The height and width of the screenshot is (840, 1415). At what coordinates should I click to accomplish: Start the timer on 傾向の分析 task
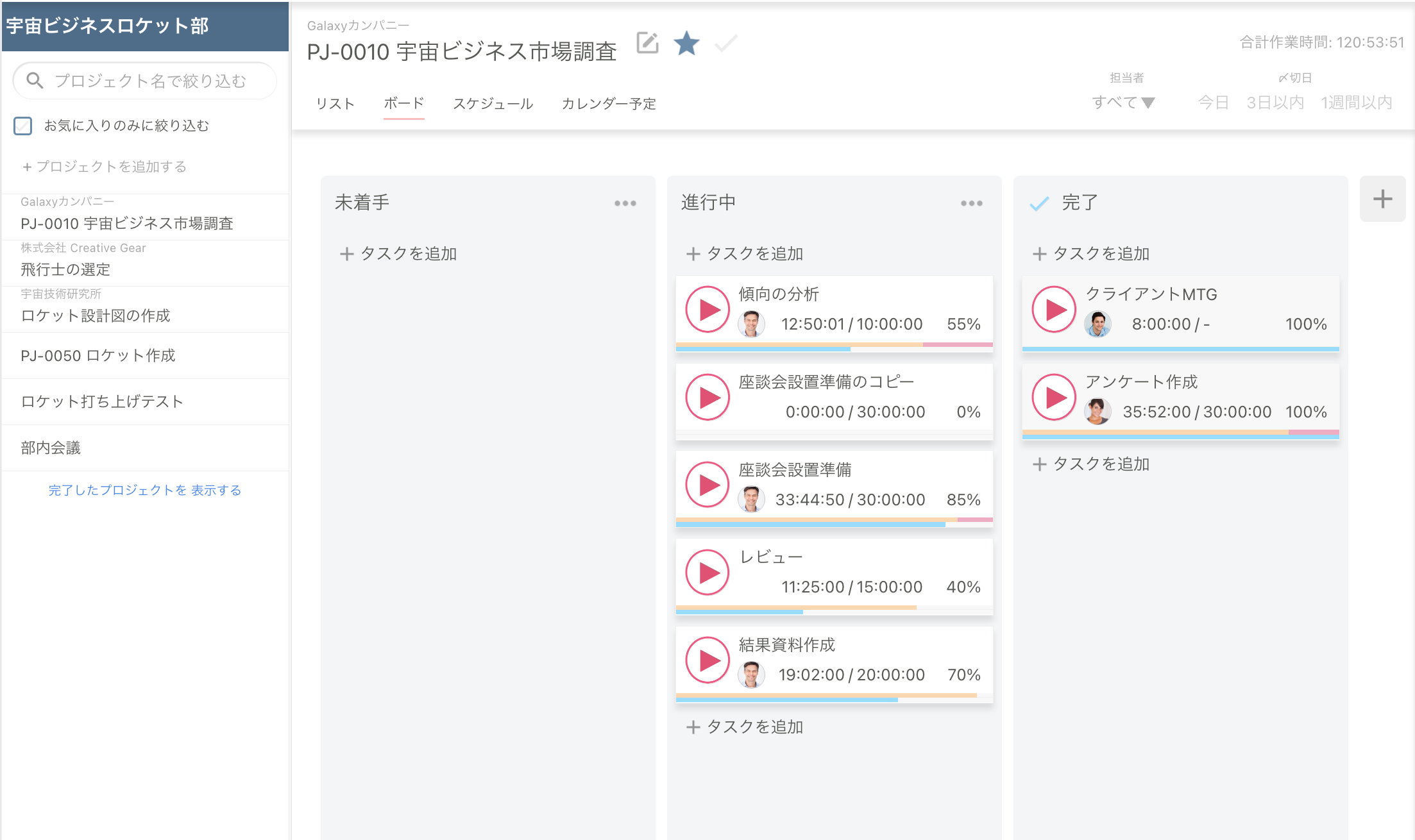coord(707,310)
